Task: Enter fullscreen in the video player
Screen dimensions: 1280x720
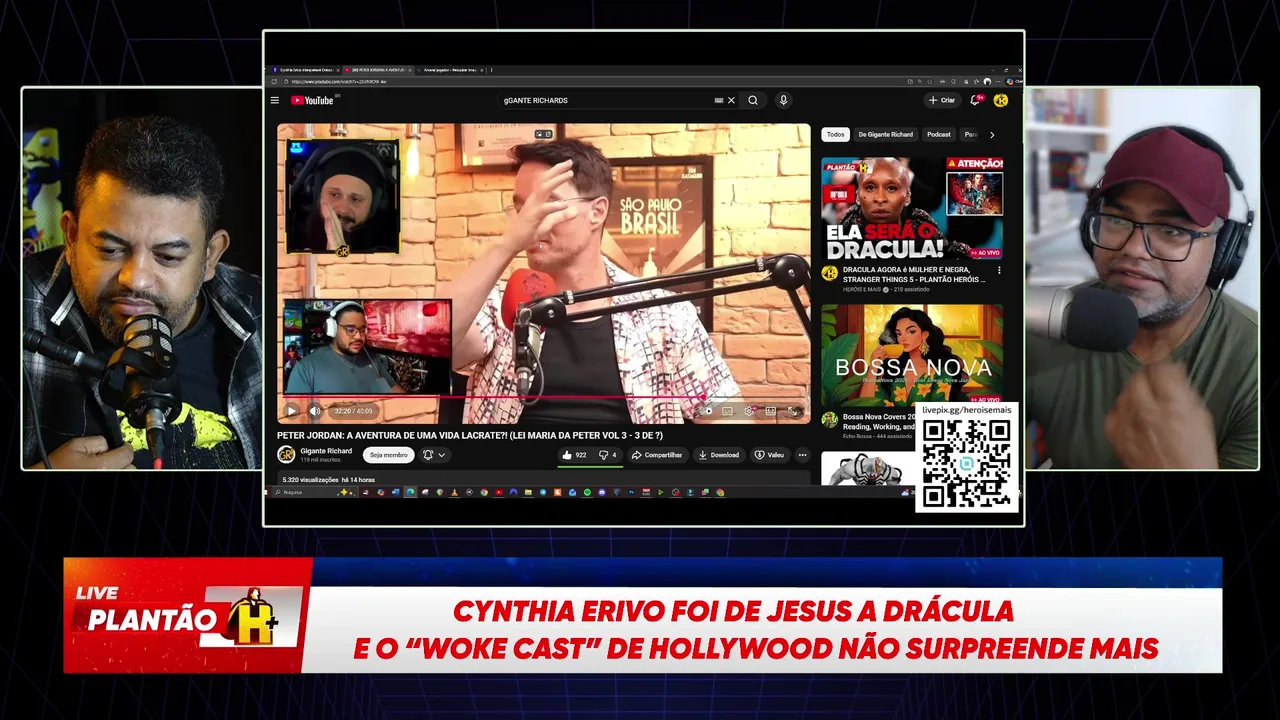Action: [793, 411]
